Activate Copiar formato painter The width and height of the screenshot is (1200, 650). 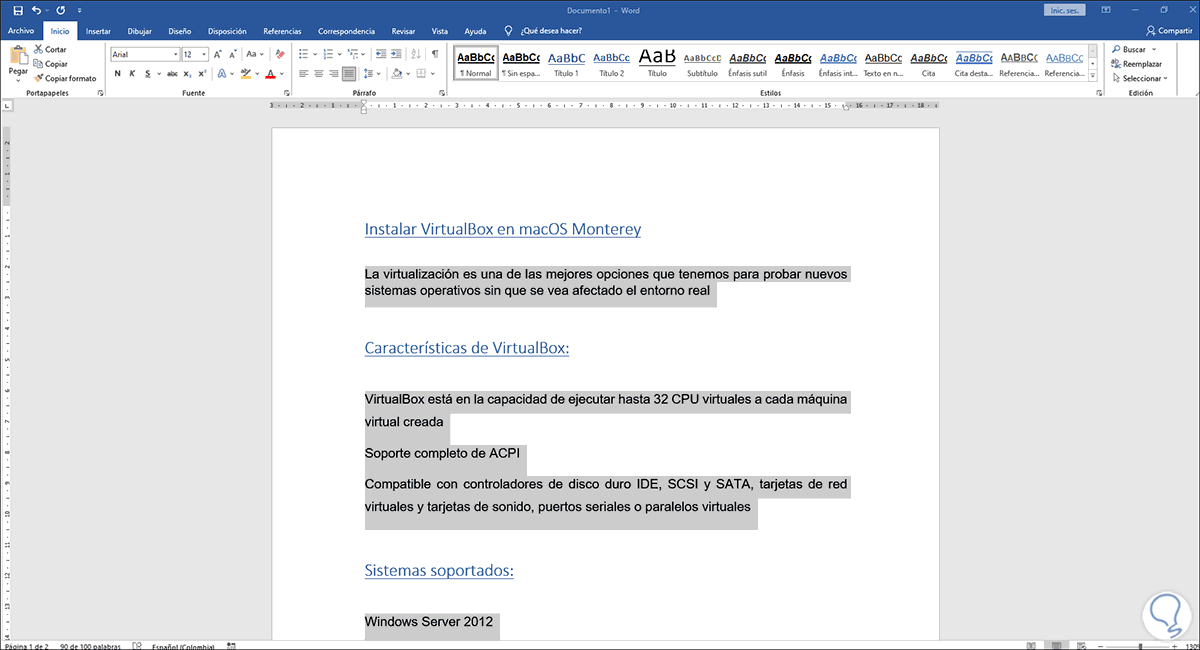tap(65, 78)
